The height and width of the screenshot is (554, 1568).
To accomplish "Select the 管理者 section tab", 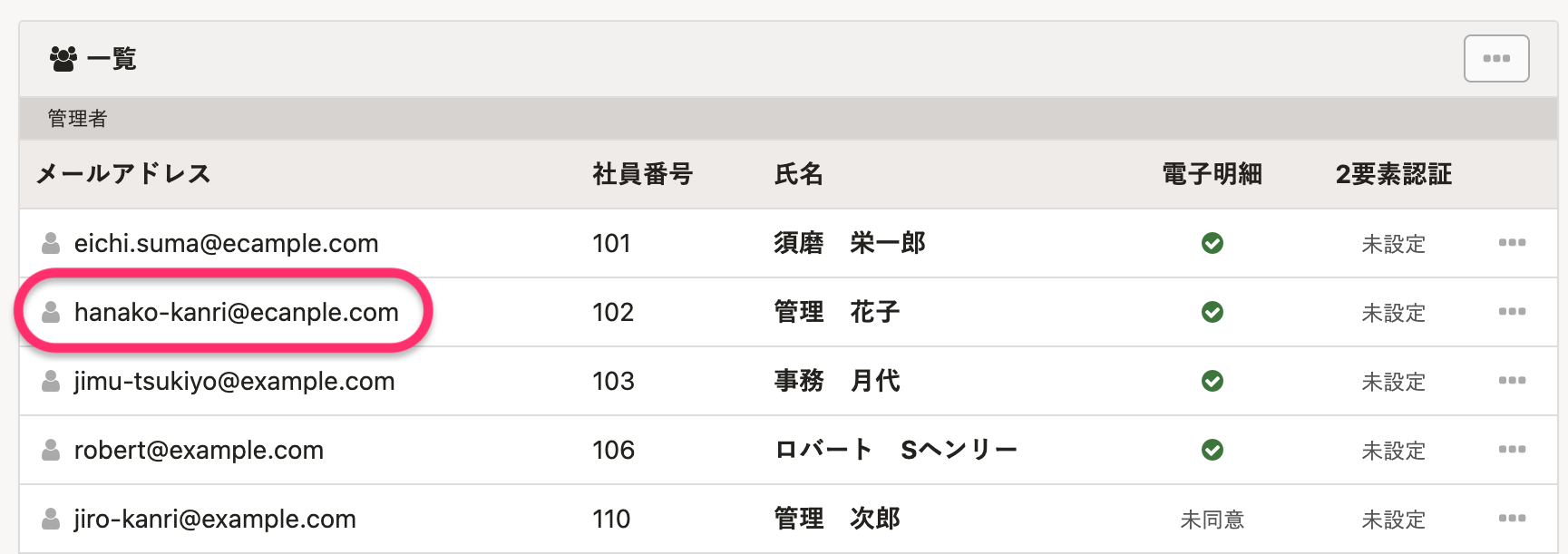I will pyautogui.click(x=77, y=119).
